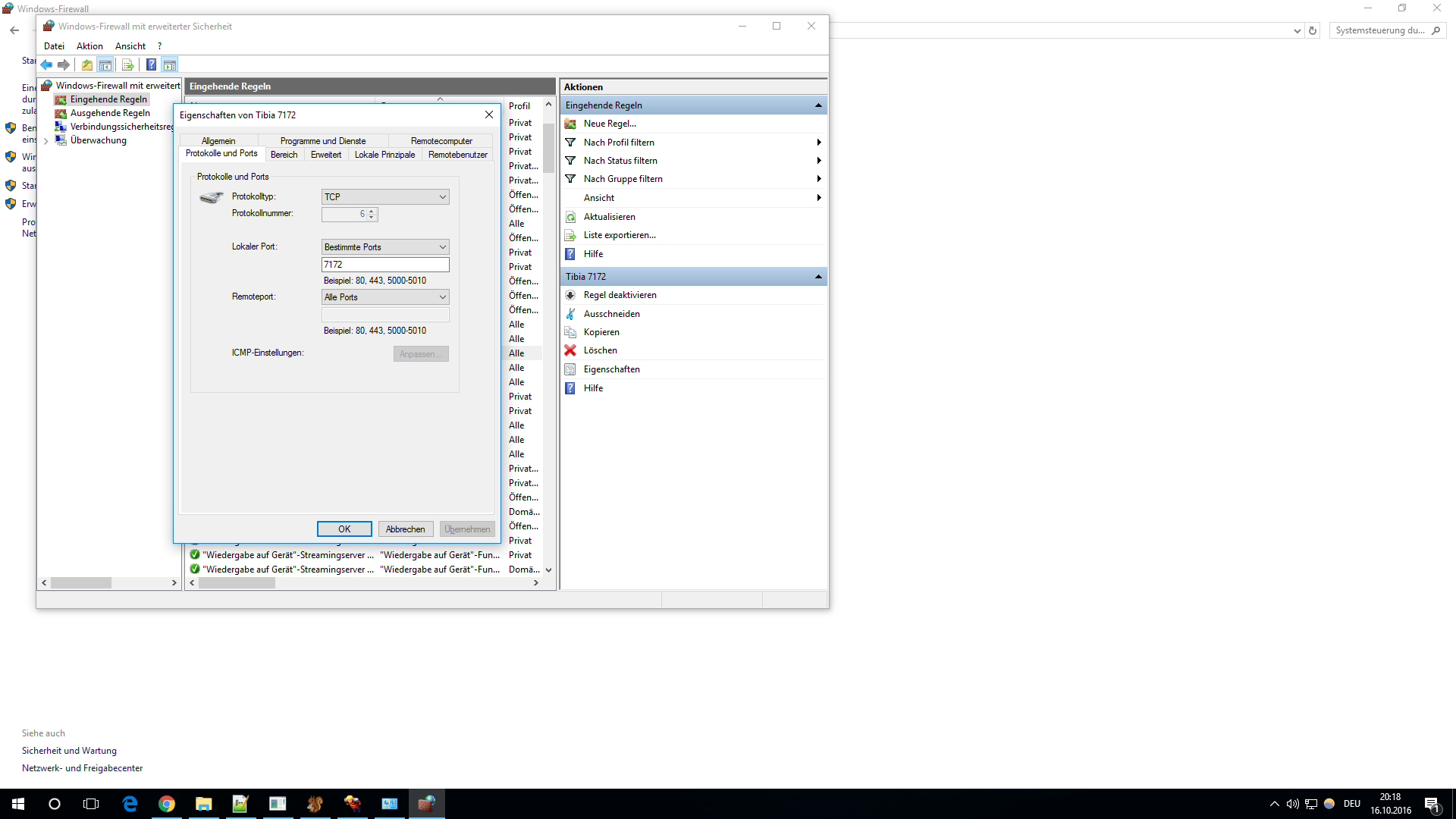
Task: Click the local port field containing 7172
Action: (x=385, y=265)
